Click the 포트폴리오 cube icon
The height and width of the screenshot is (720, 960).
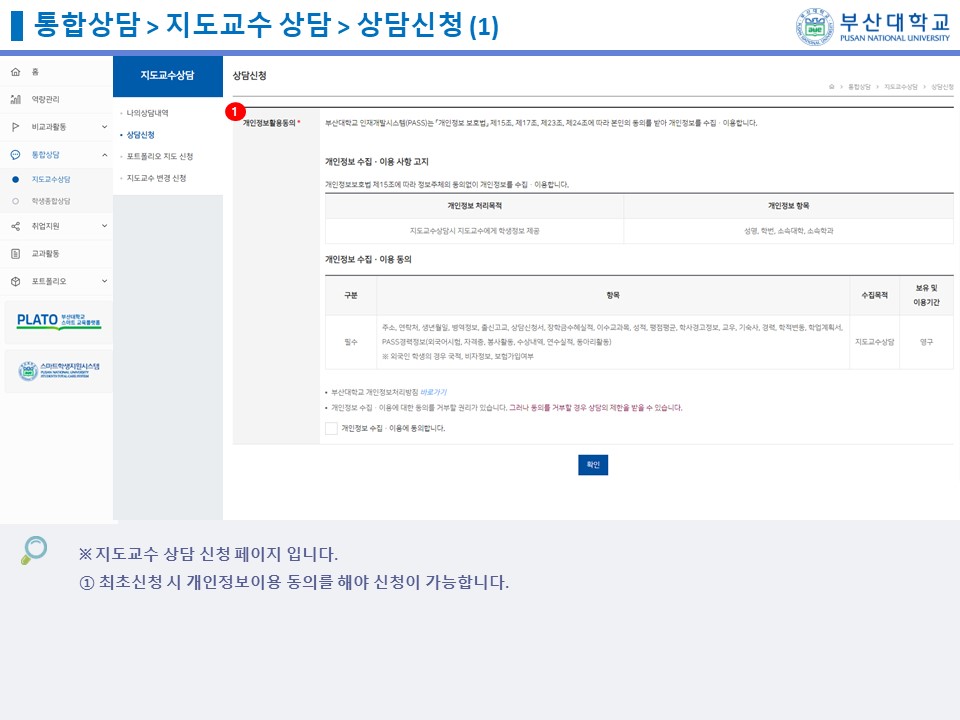pos(15,282)
